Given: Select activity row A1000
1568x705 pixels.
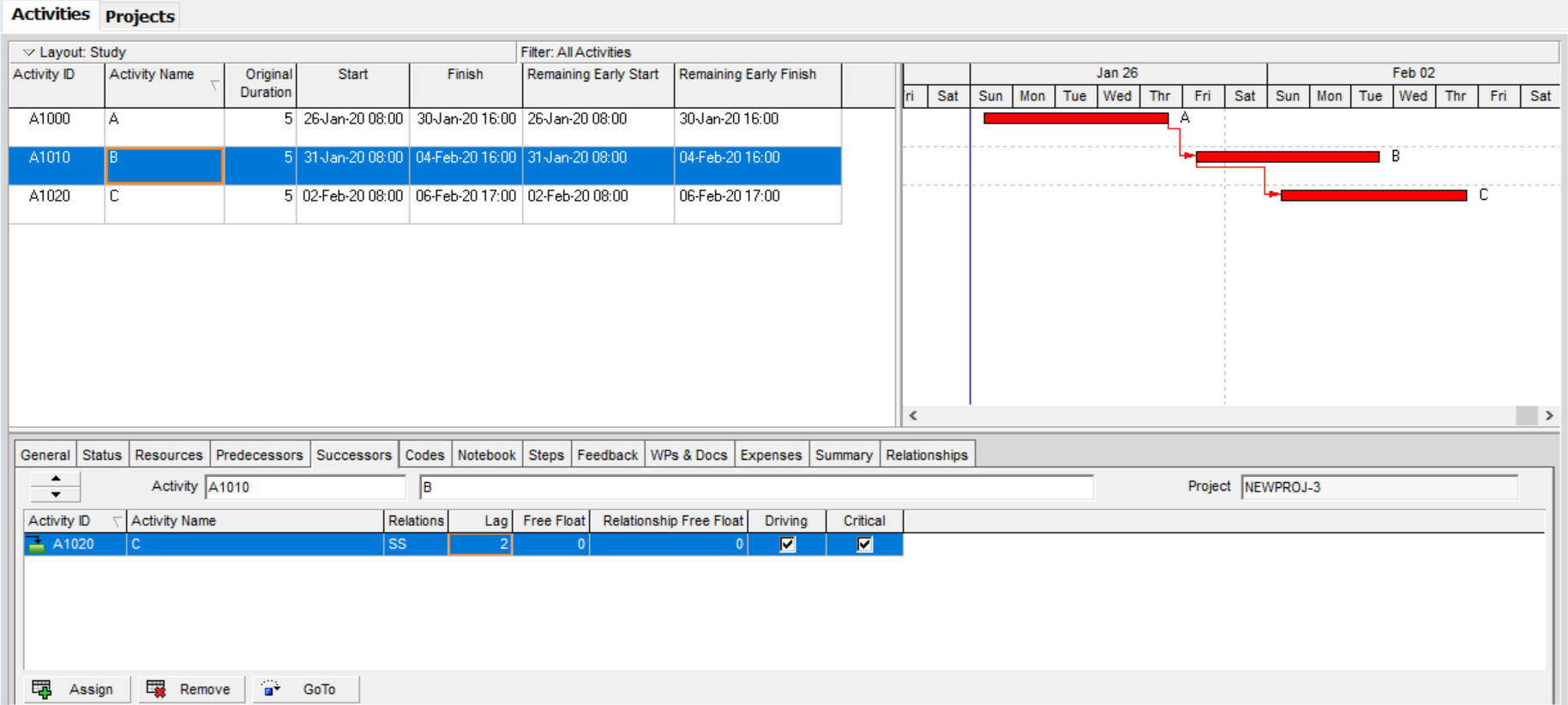Looking at the screenshot, I should pyautogui.click(x=50, y=119).
